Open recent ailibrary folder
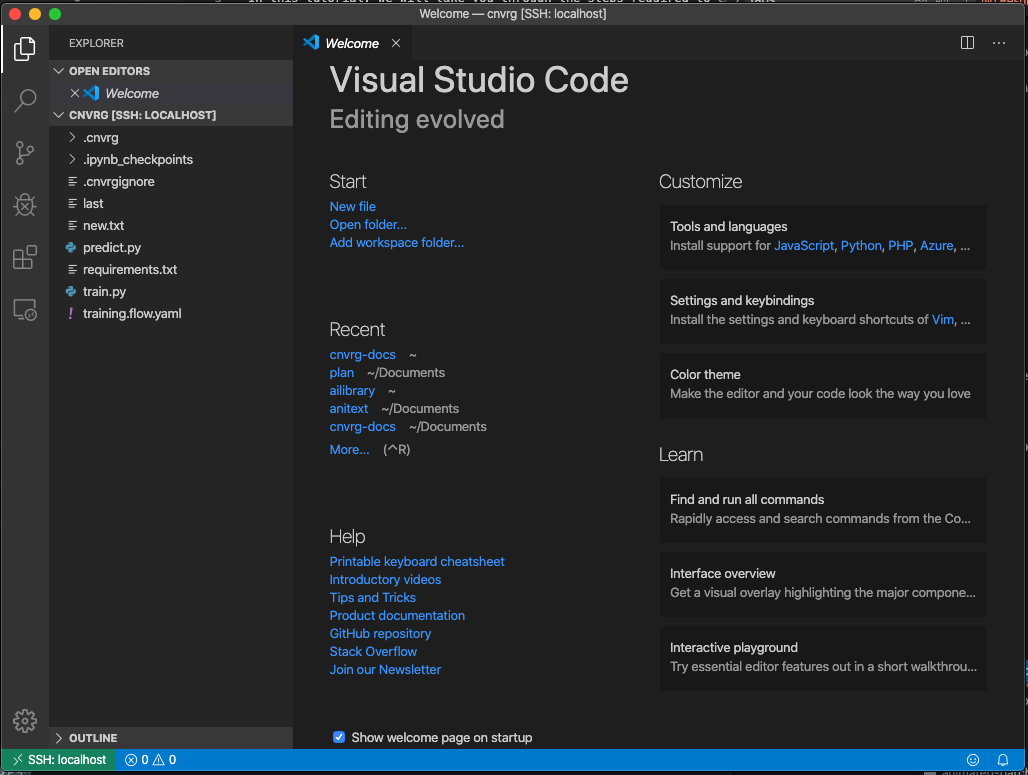This screenshot has width=1028, height=775. coord(352,391)
